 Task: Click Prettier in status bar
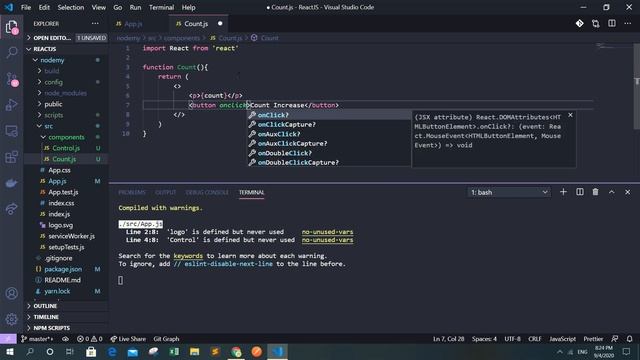click(x=593, y=339)
